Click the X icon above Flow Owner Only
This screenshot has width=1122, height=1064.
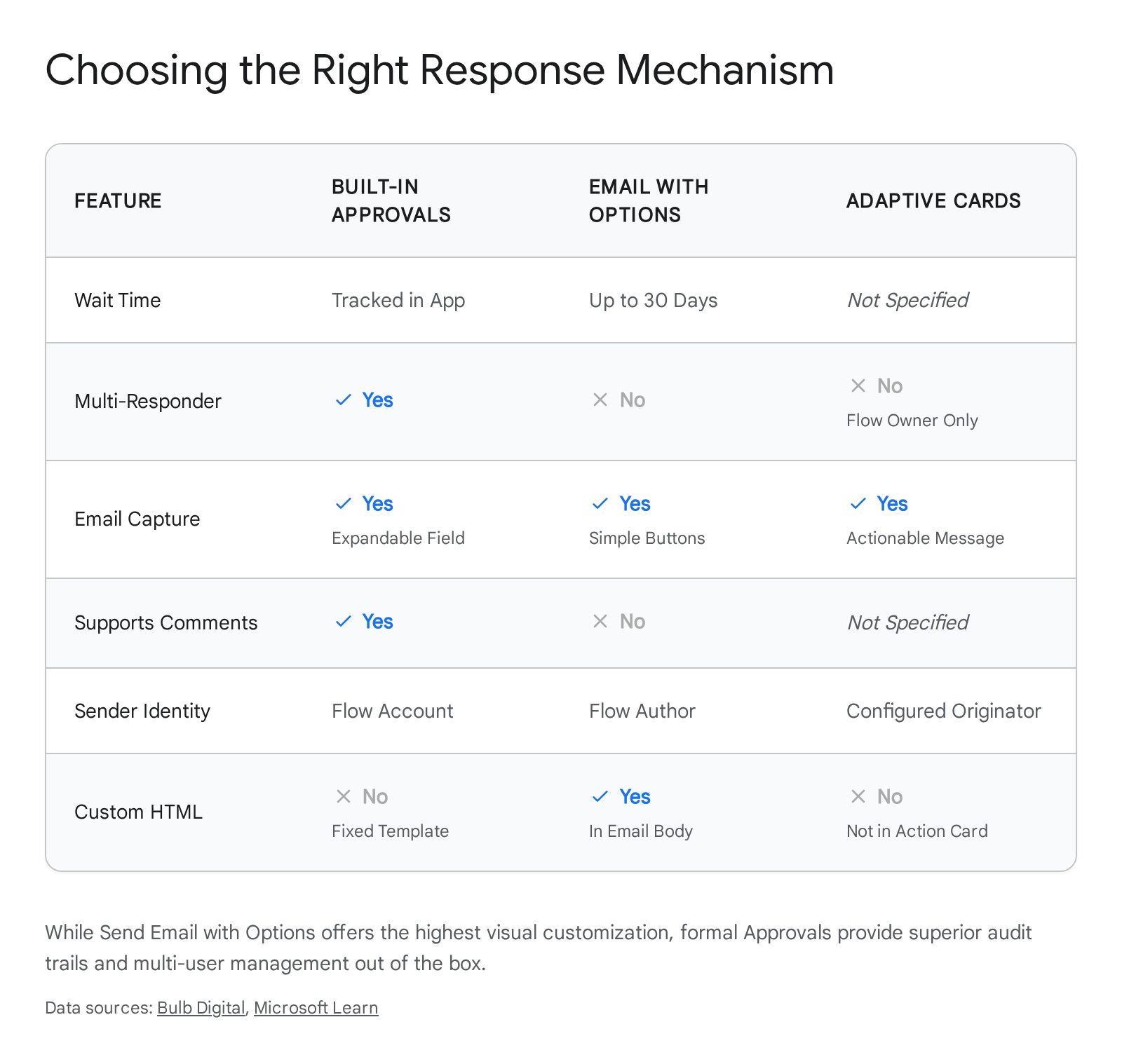858,386
